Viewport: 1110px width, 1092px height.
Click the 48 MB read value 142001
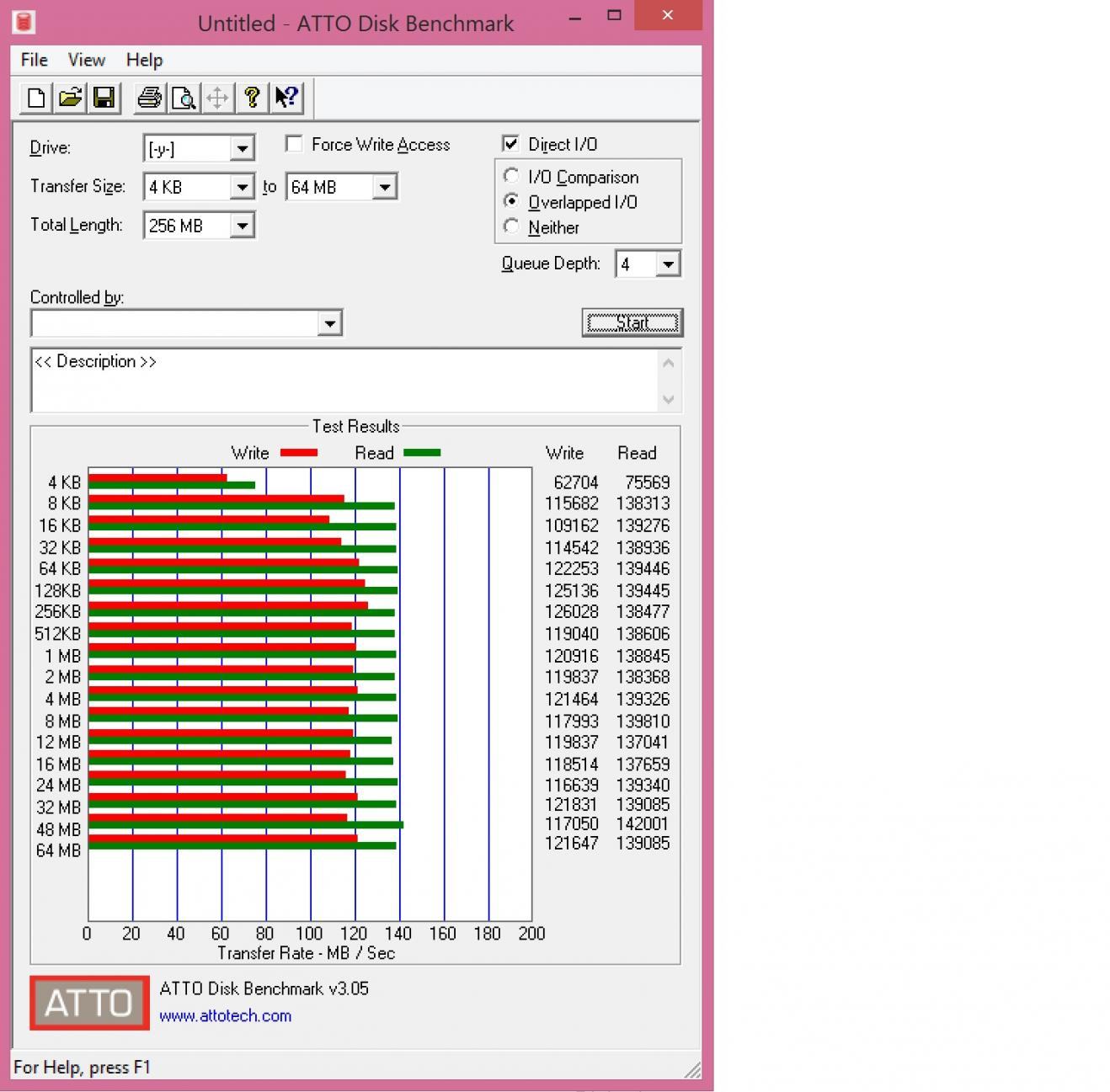(x=643, y=824)
